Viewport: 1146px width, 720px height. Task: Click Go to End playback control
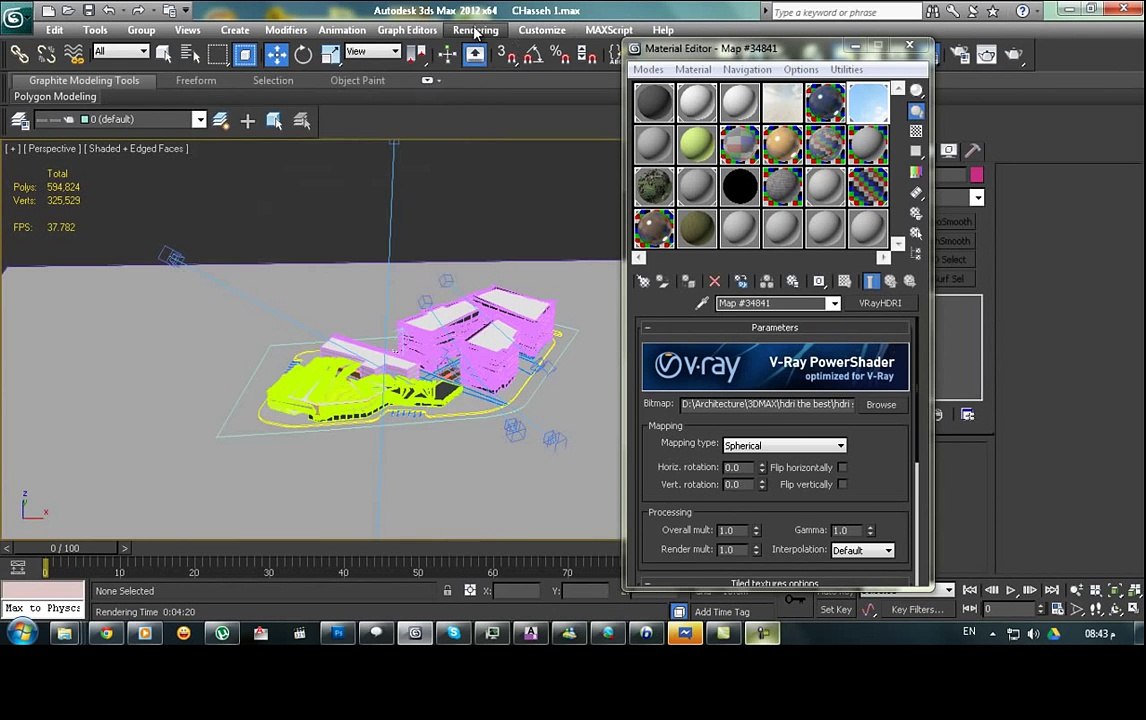[1052, 590]
